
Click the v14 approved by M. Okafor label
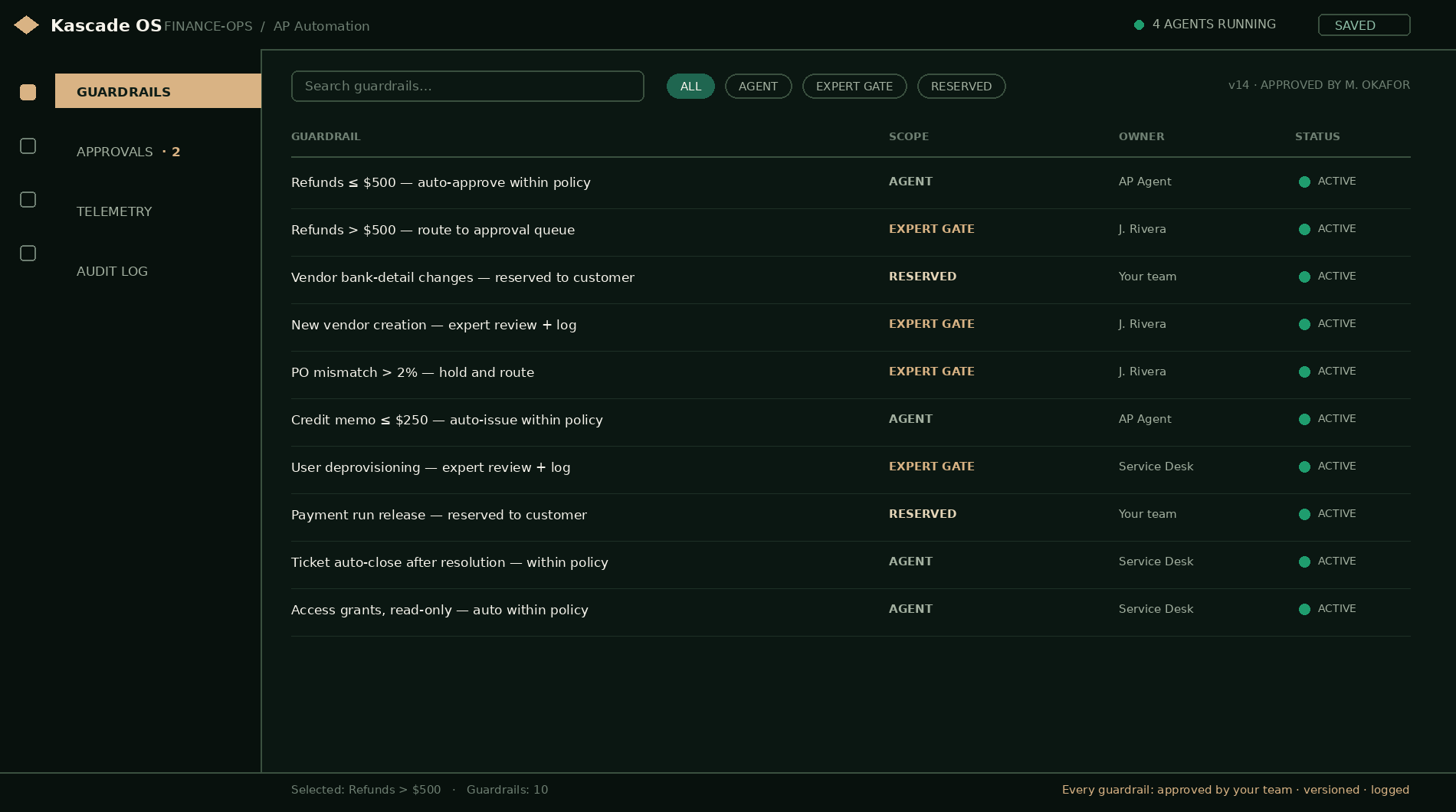[1319, 85]
